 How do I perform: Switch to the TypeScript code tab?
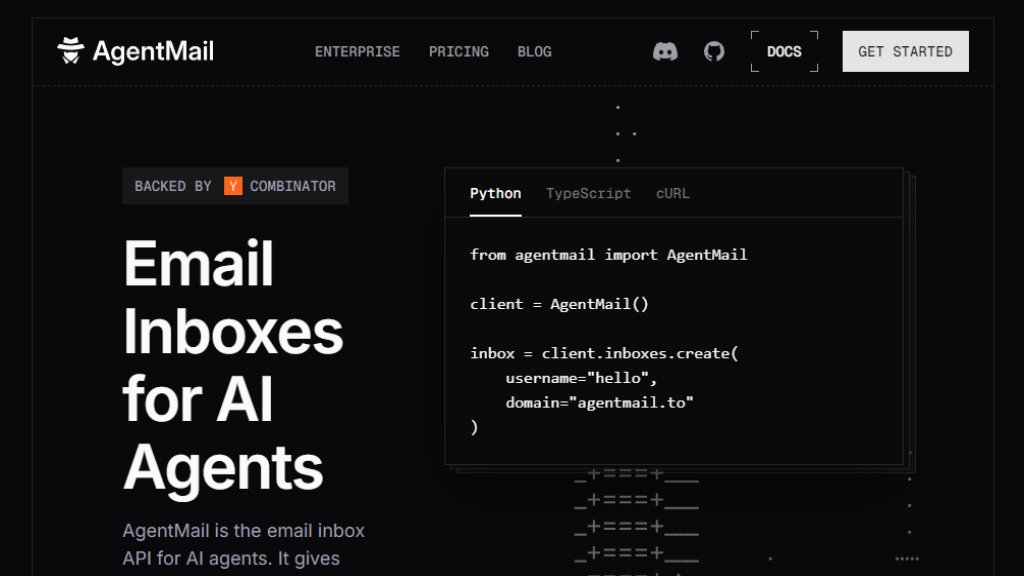(588, 193)
